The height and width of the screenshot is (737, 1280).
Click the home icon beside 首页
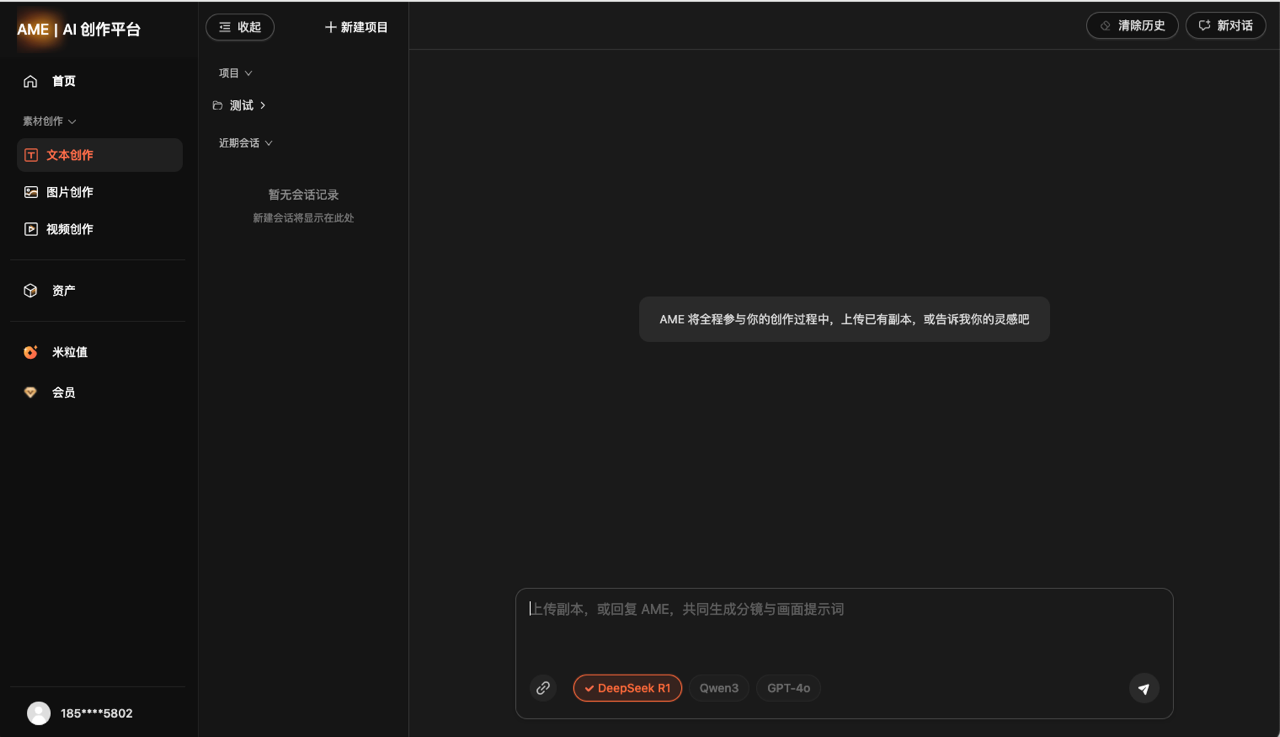[x=30, y=81]
